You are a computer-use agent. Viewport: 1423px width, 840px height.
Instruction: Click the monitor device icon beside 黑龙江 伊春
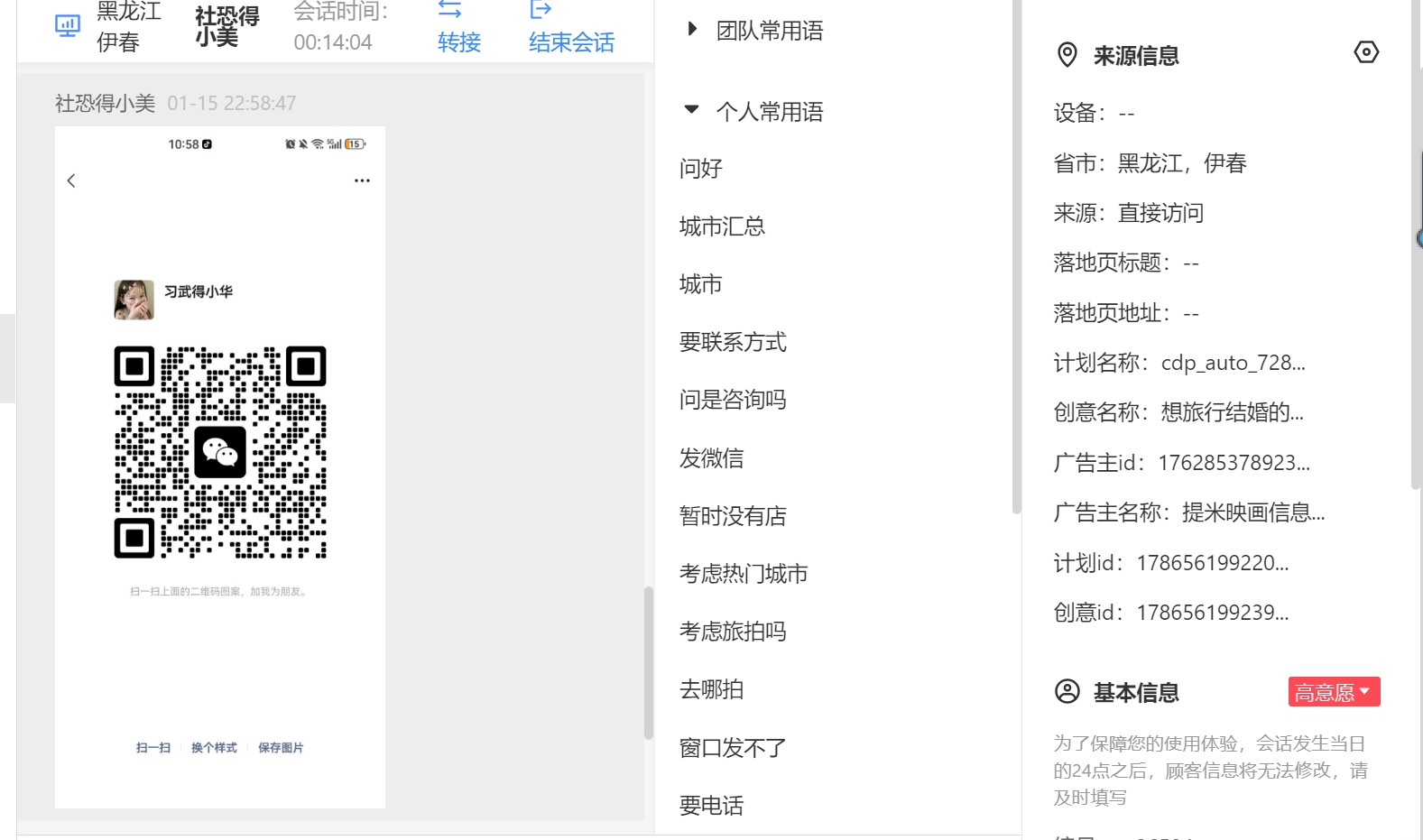point(68,26)
